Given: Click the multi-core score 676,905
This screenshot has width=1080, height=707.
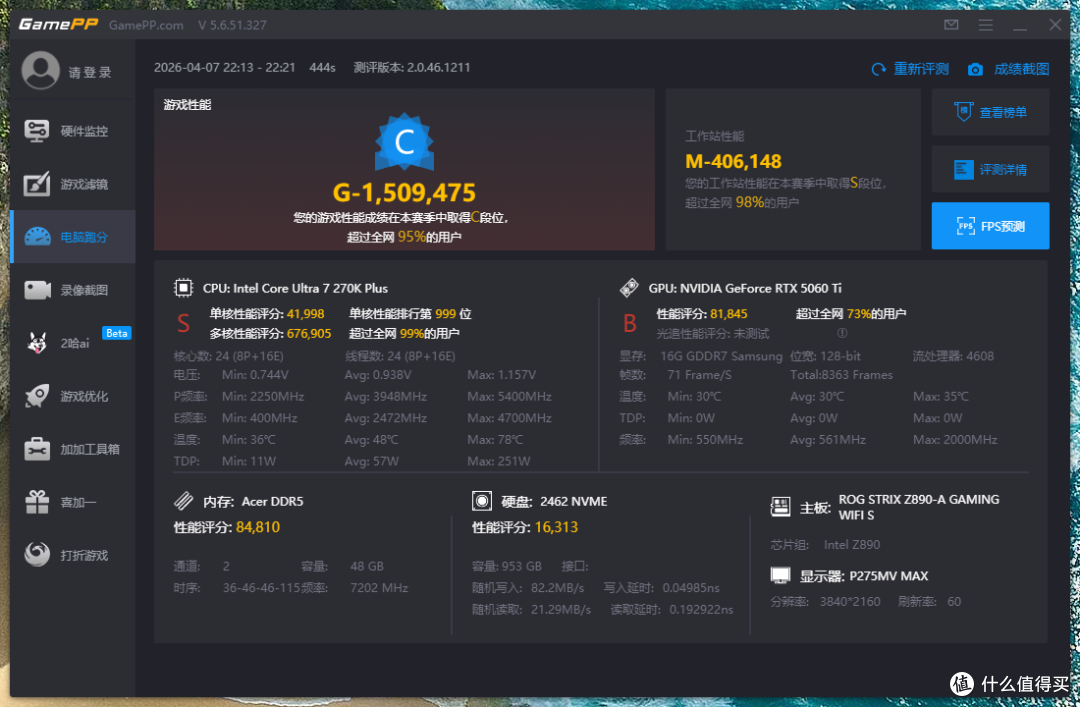Looking at the screenshot, I should (309, 334).
